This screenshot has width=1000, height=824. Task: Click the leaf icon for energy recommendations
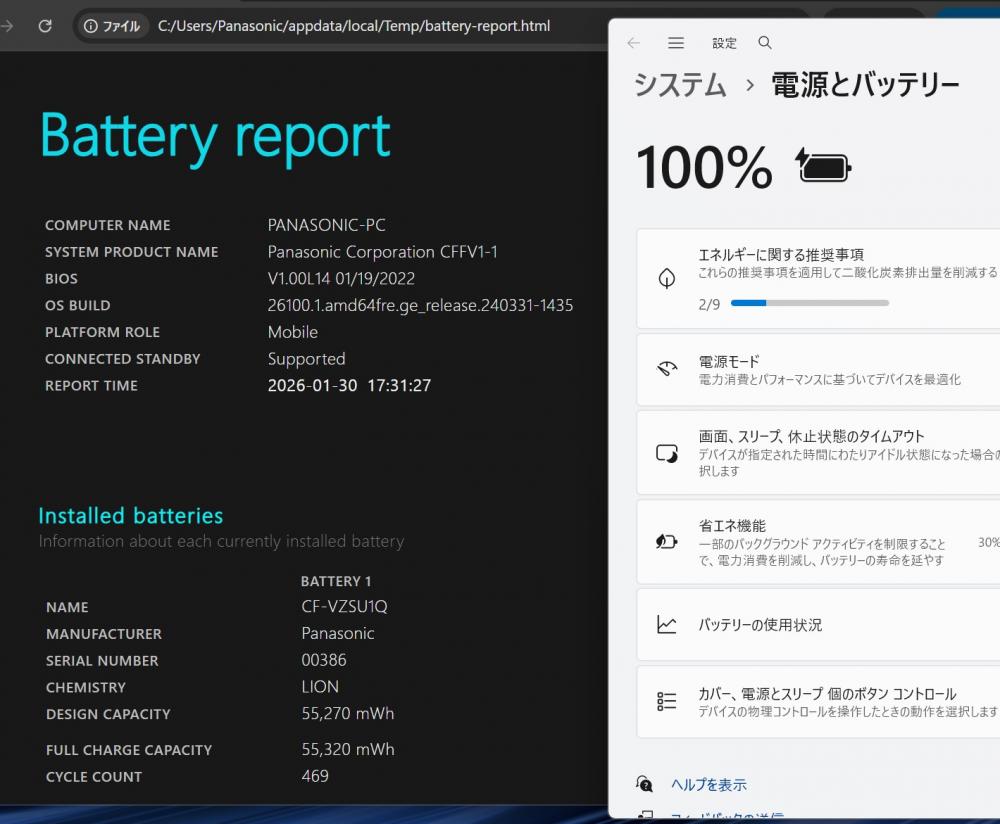666,279
